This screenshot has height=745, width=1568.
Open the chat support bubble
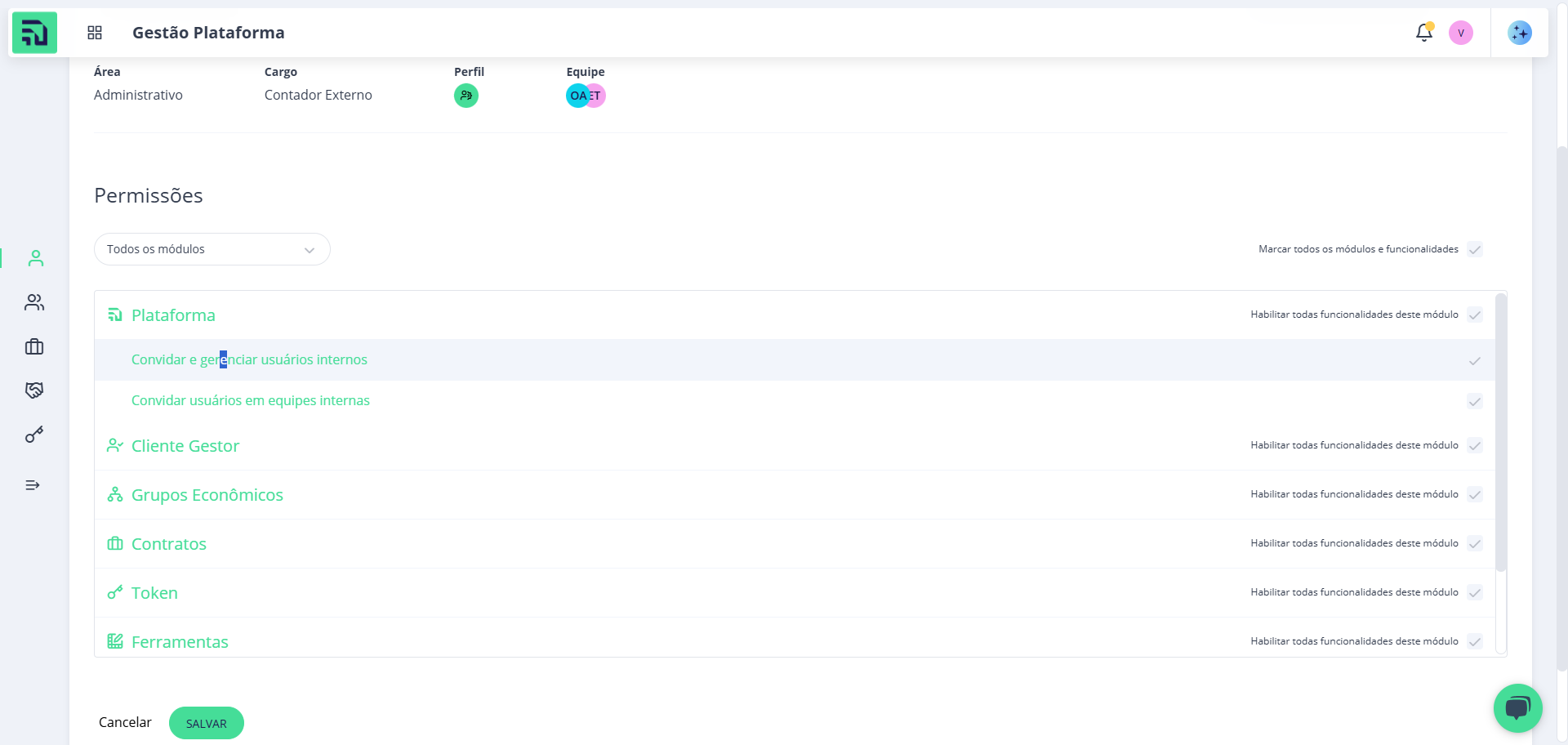[1517, 707]
